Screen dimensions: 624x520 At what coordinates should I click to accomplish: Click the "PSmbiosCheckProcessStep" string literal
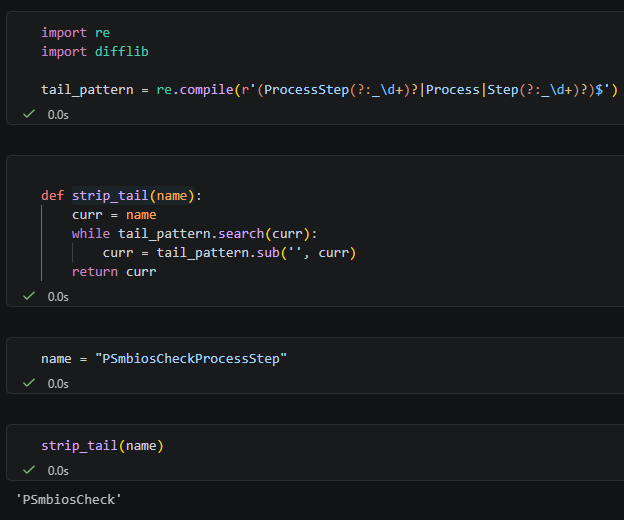click(191, 358)
